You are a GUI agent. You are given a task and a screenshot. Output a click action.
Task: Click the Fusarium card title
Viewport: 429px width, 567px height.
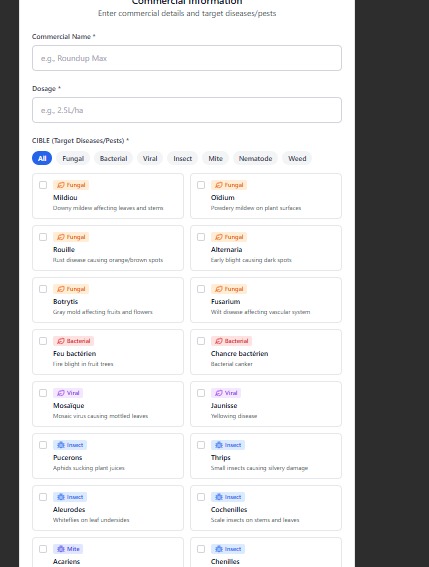click(x=225, y=302)
